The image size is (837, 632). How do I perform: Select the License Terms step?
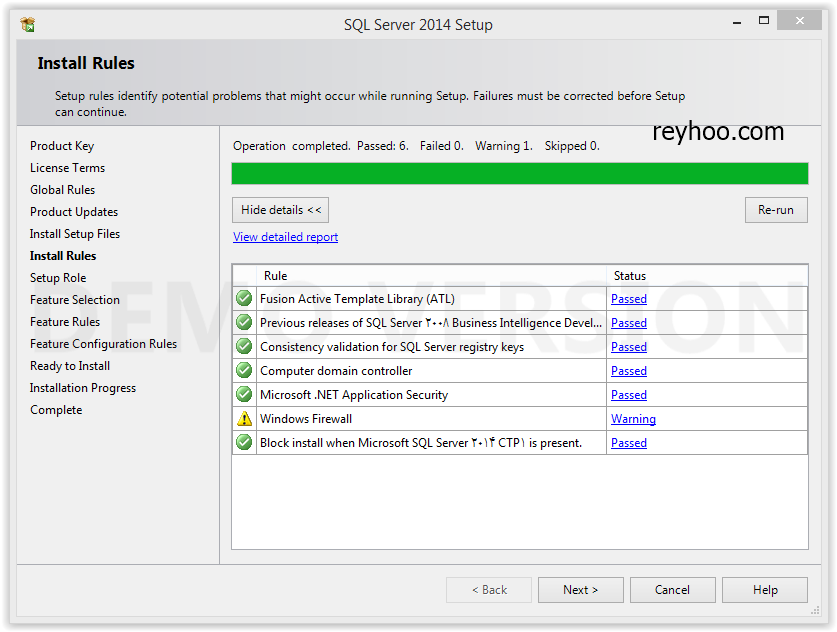[x=67, y=168]
